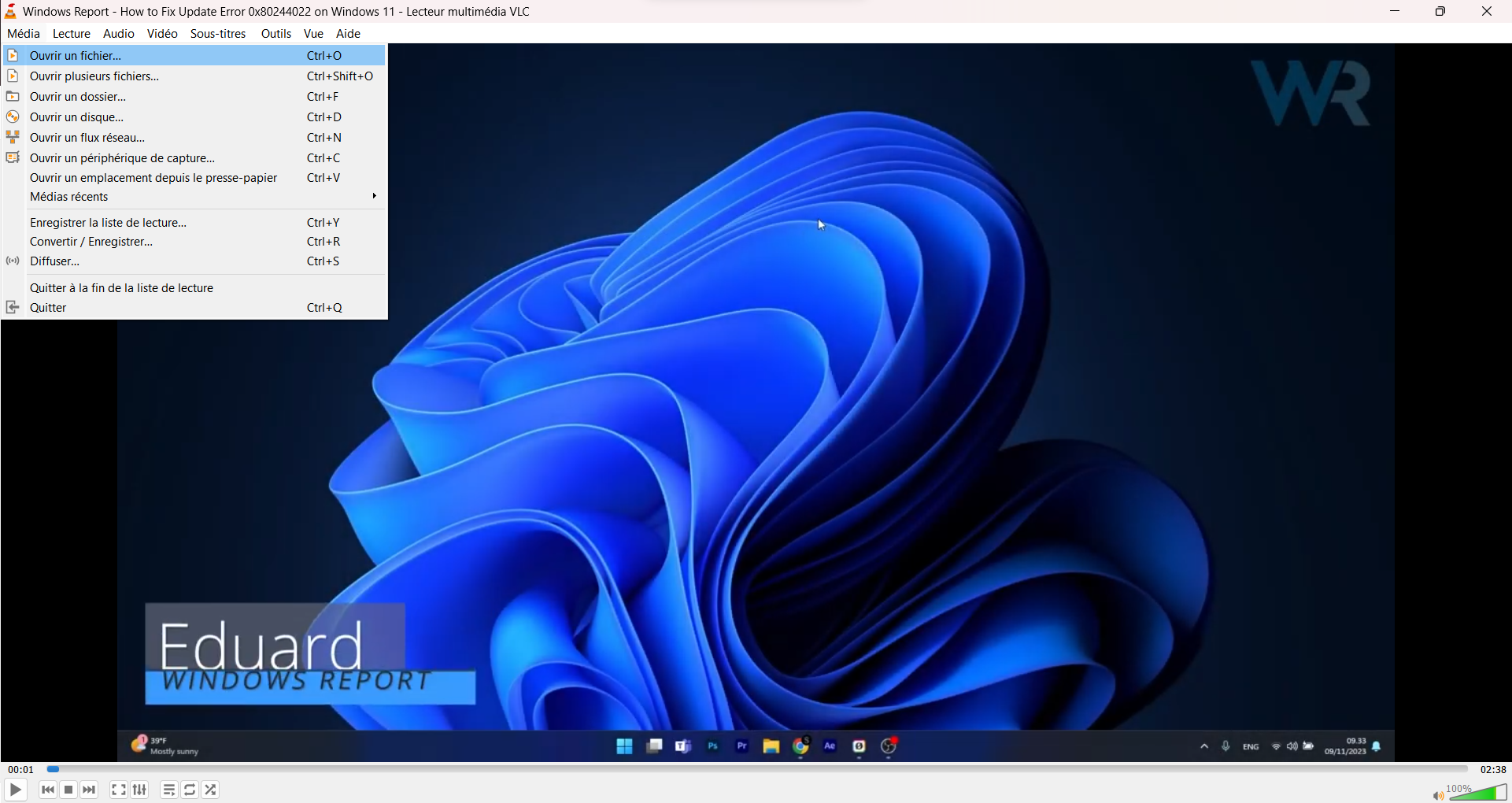
Task: Open the Outils menu
Action: (276, 33)
